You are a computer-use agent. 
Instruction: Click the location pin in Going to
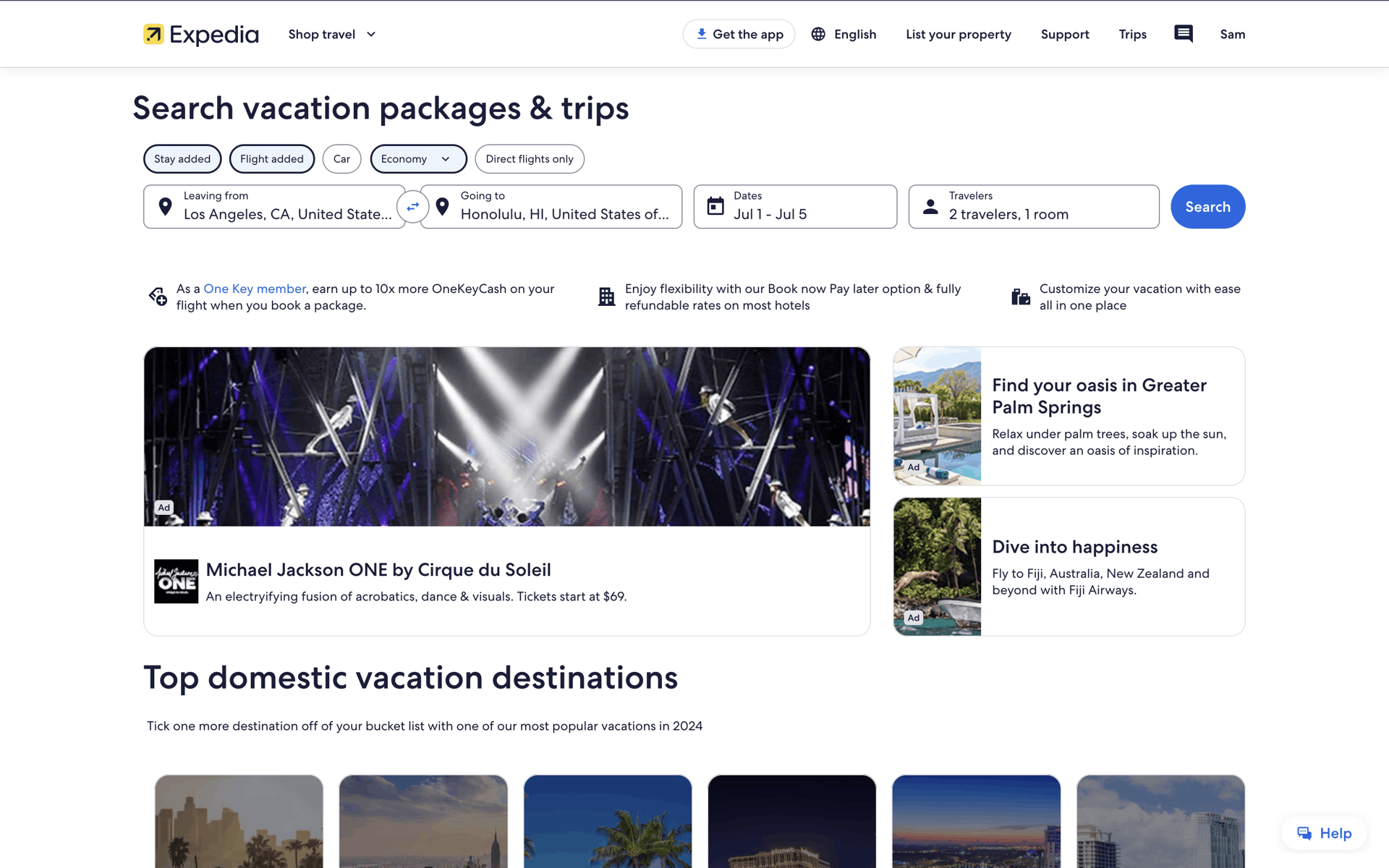(443, 207)
